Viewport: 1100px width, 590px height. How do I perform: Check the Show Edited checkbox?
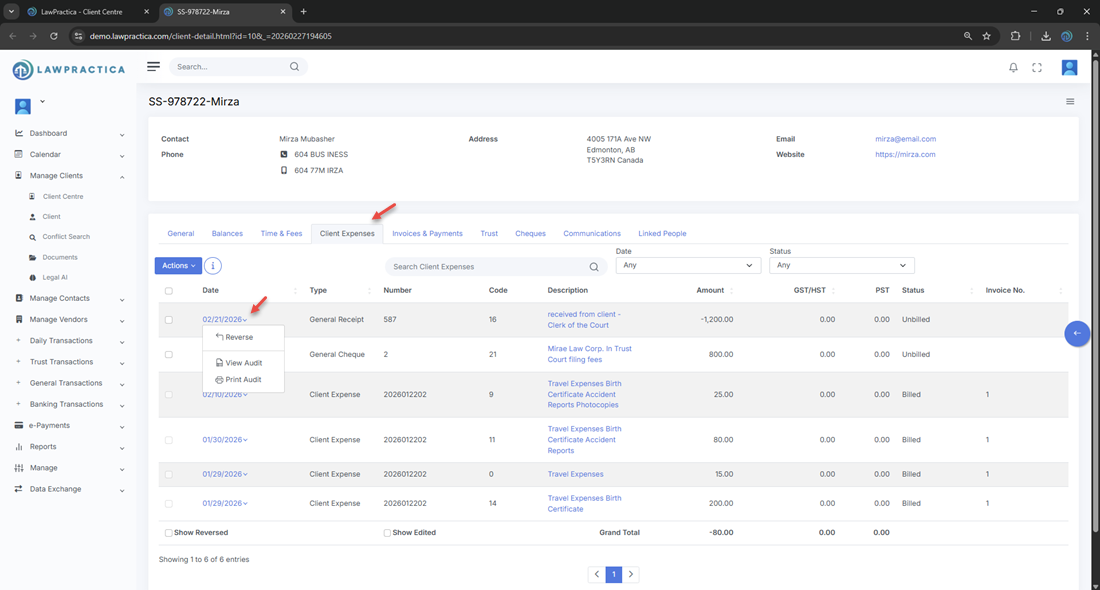tap(388, 533)
